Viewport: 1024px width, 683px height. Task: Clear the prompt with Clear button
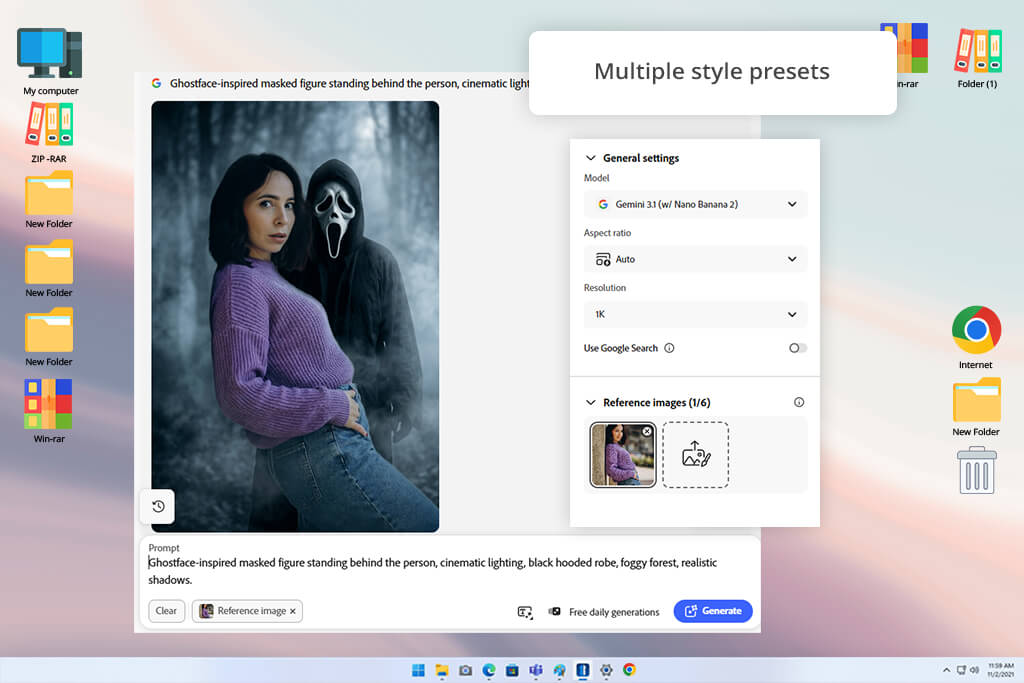pos(166,611)
